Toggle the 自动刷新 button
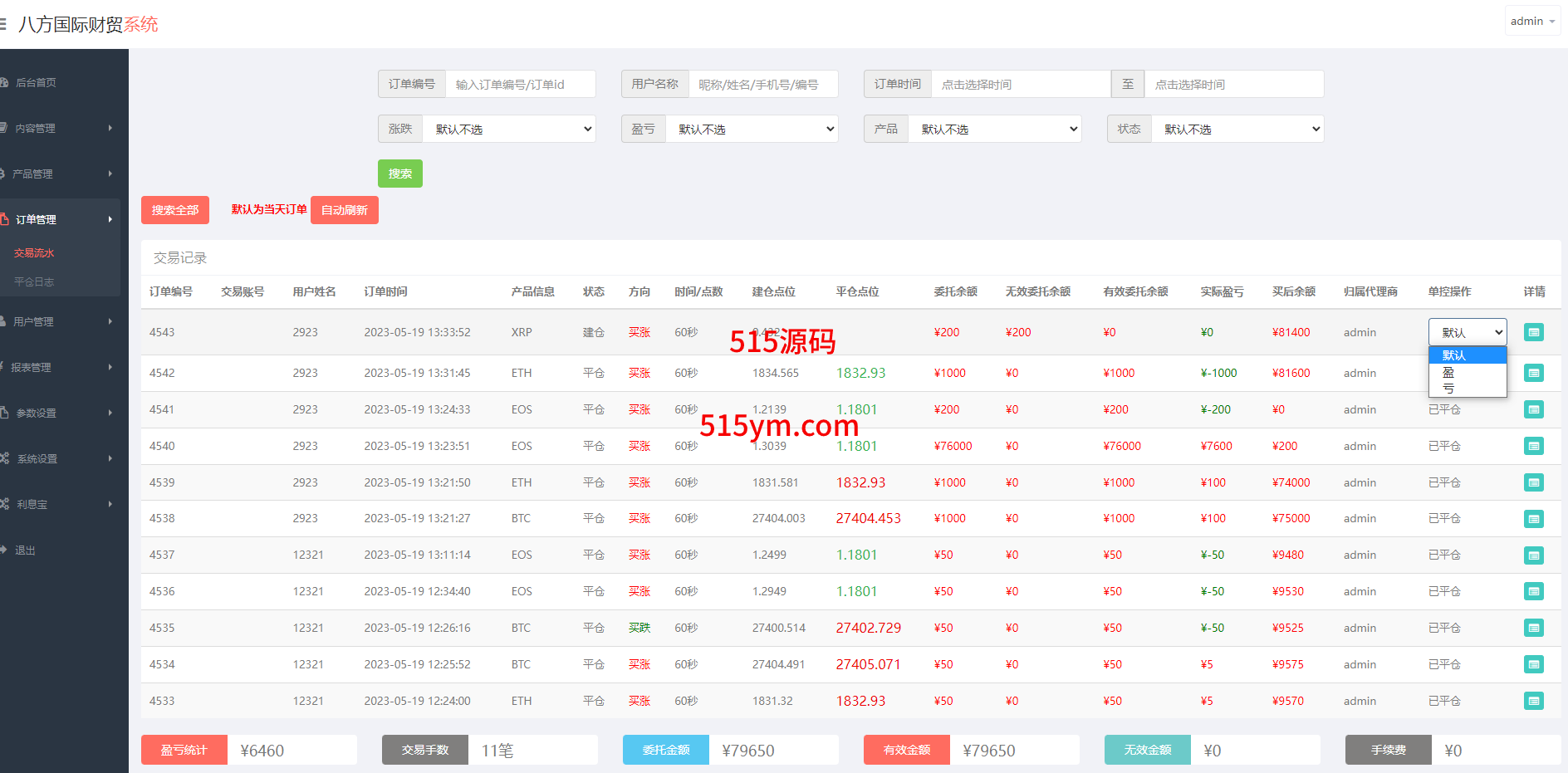 tap(344, 210)
